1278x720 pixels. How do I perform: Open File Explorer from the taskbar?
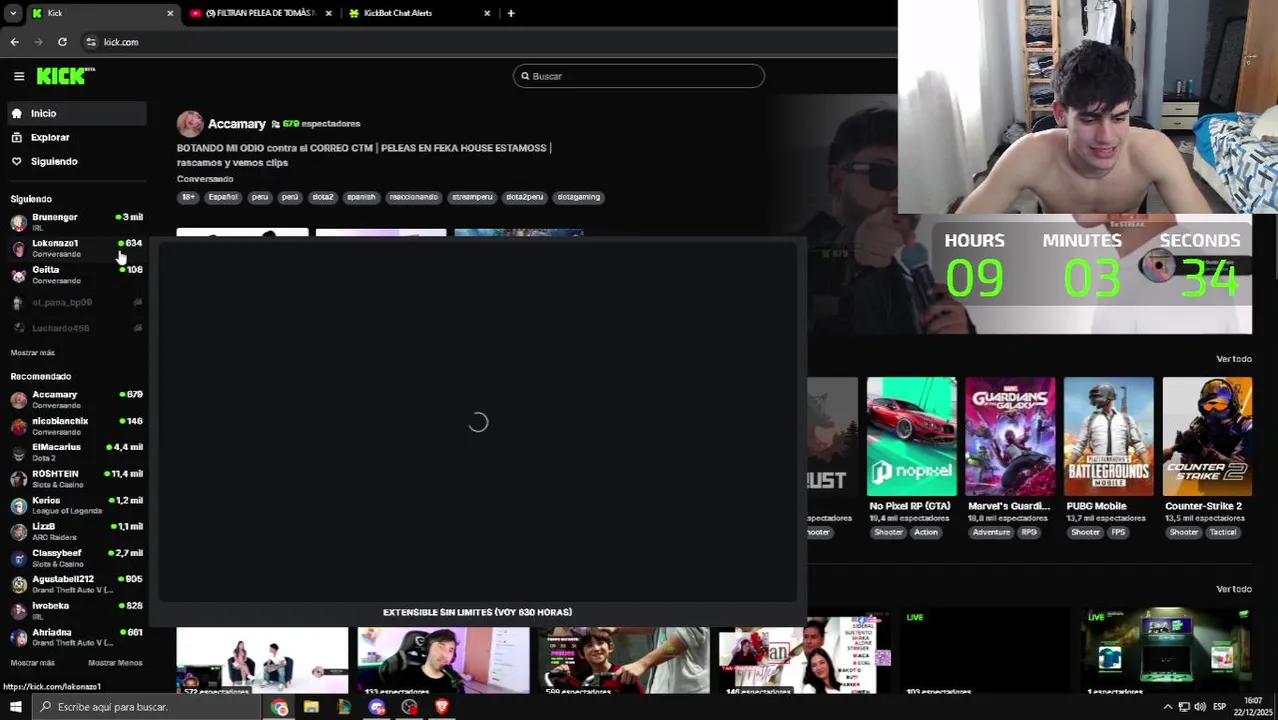pyautogui.click(x=311, y=707)
